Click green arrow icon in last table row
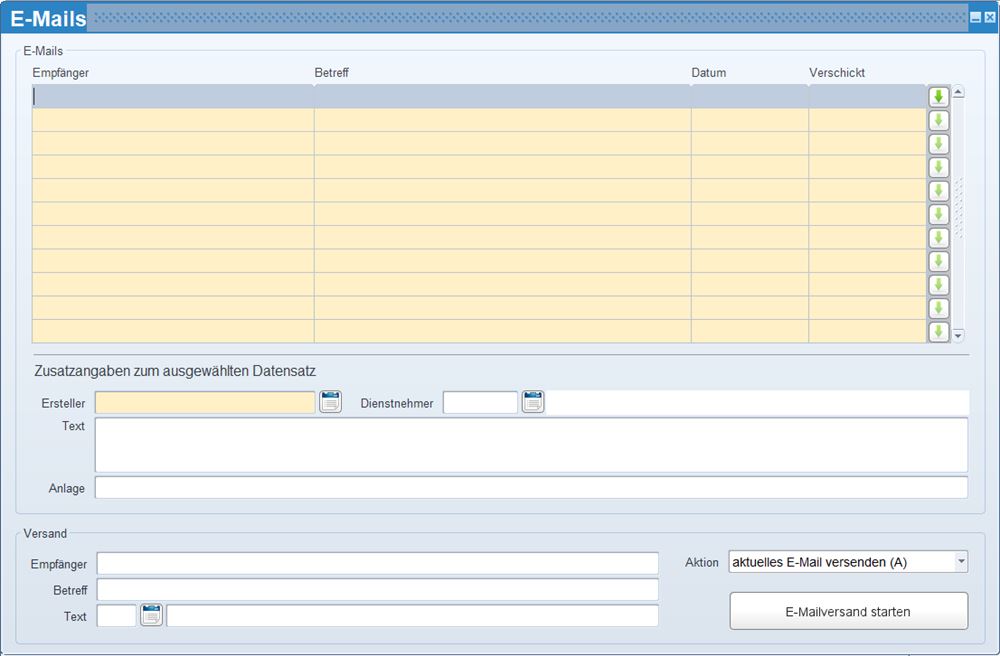 tap(938, 332)
